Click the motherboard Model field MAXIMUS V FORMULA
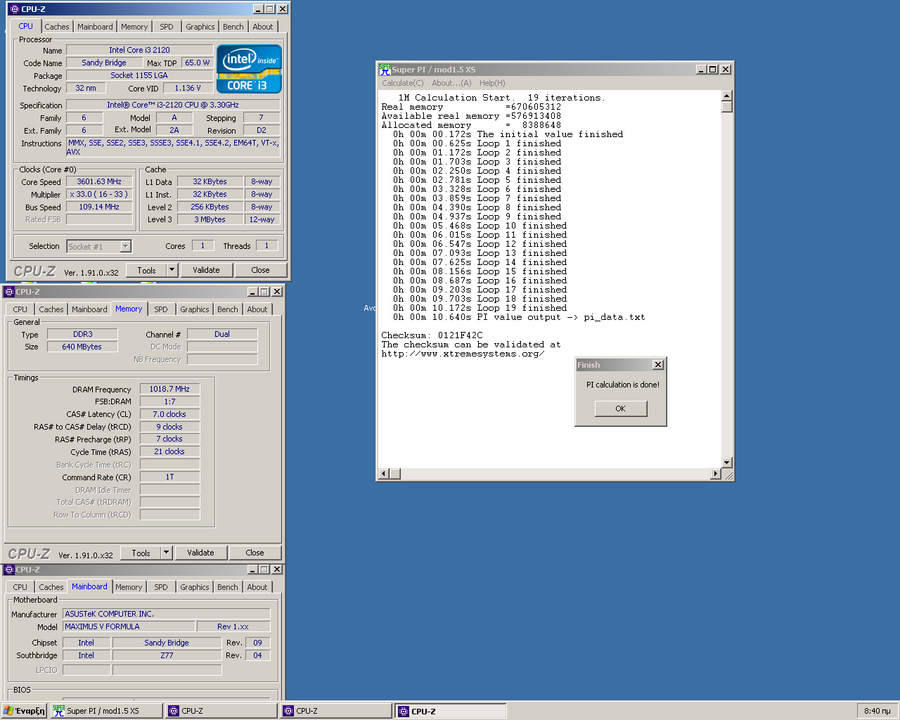Viewport: 900px width, 720px height. 128,626
